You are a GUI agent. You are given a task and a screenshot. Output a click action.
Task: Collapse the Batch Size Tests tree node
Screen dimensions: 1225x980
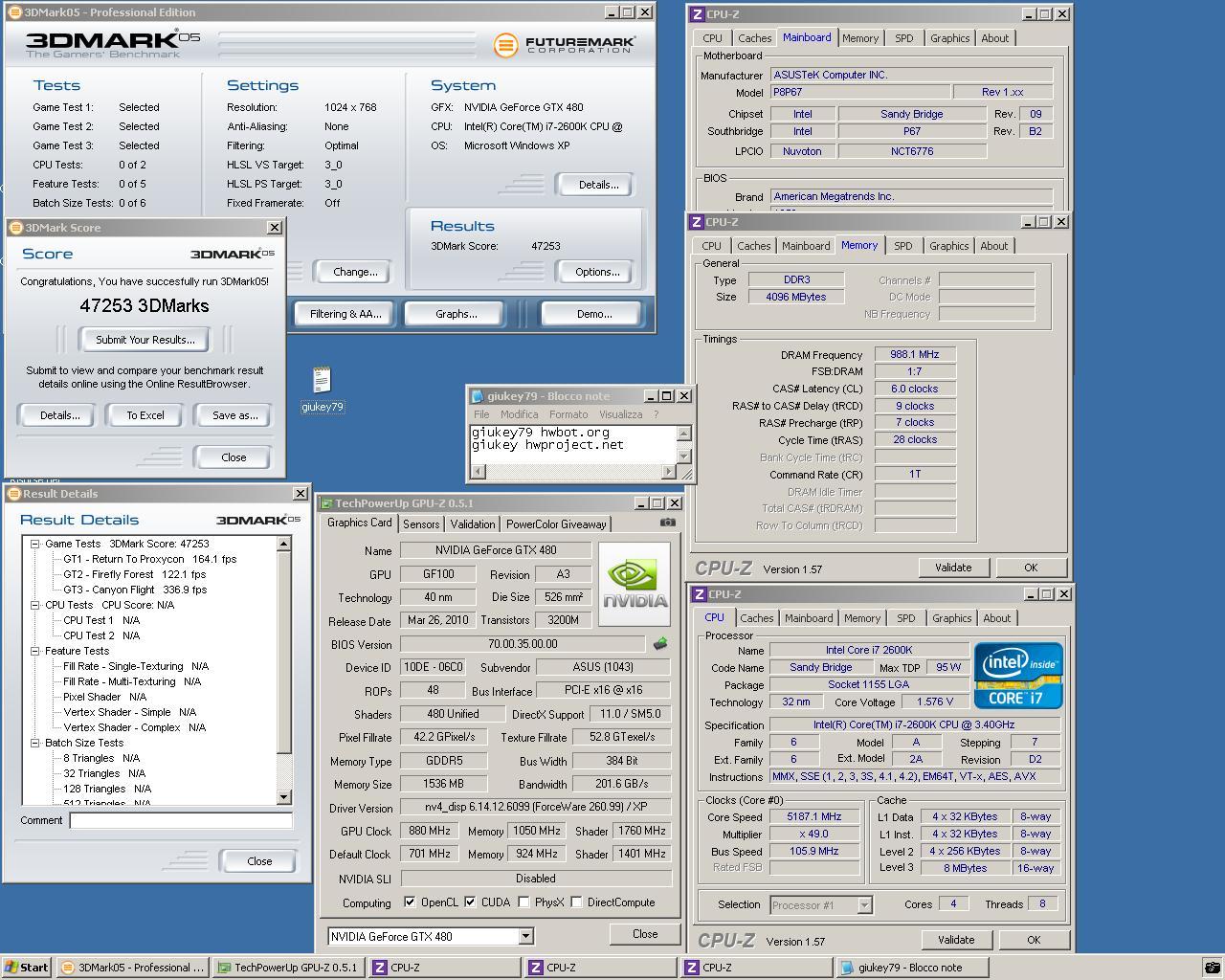click(x=34, y=743)
